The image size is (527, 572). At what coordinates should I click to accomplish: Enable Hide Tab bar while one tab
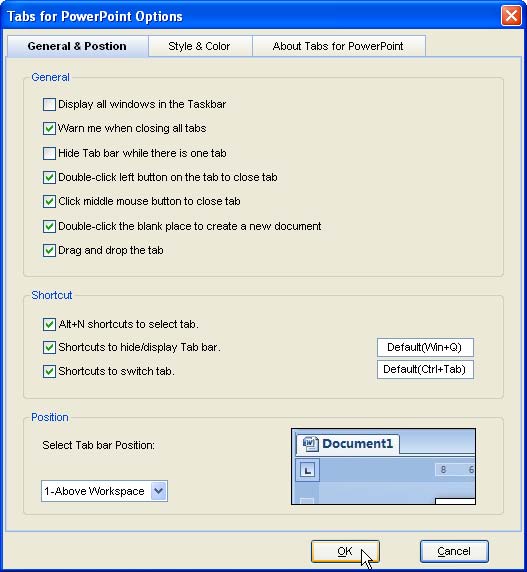49,153
